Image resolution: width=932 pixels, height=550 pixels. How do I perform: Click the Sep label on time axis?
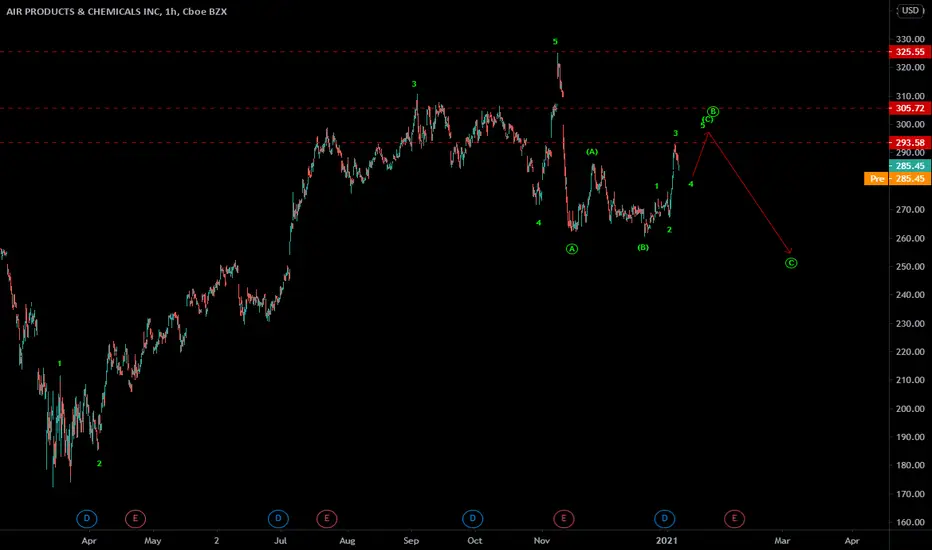pyautogui.click(x=411, y=540)
